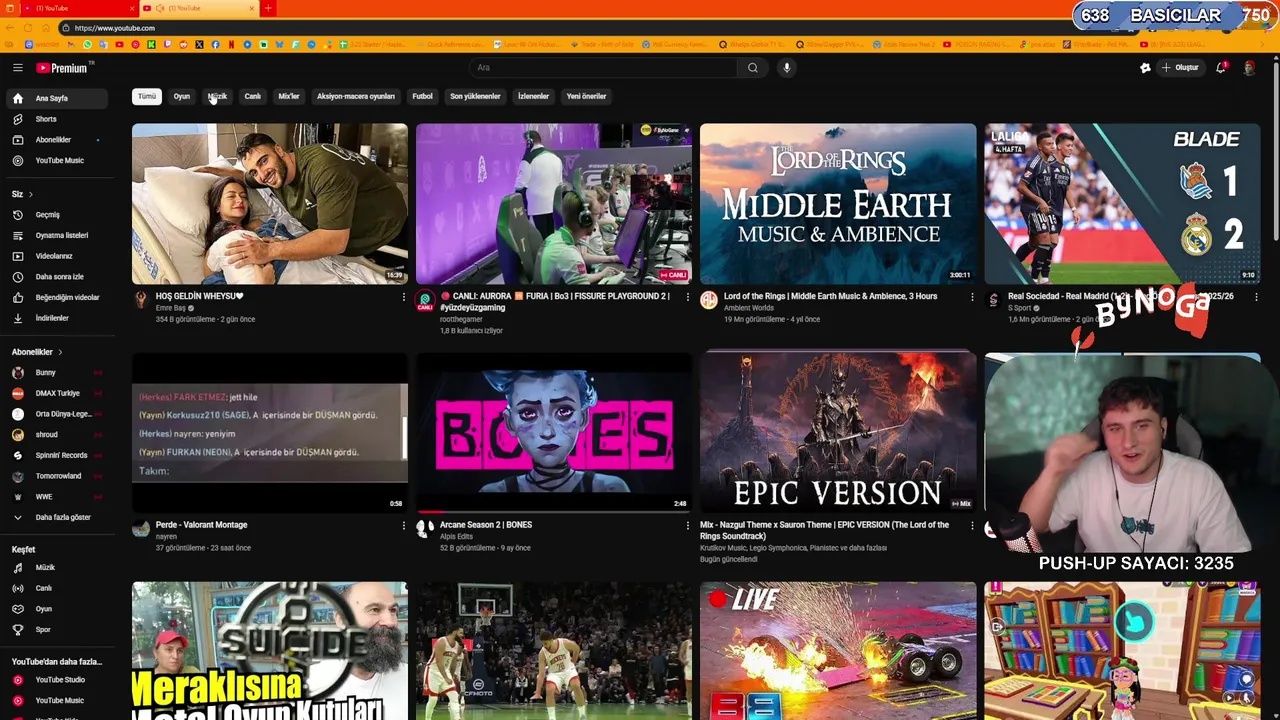The image size is (1280, 720).
Task: Click the browser address bar URL
Action: pyautogui.click(x=114, y=28)
